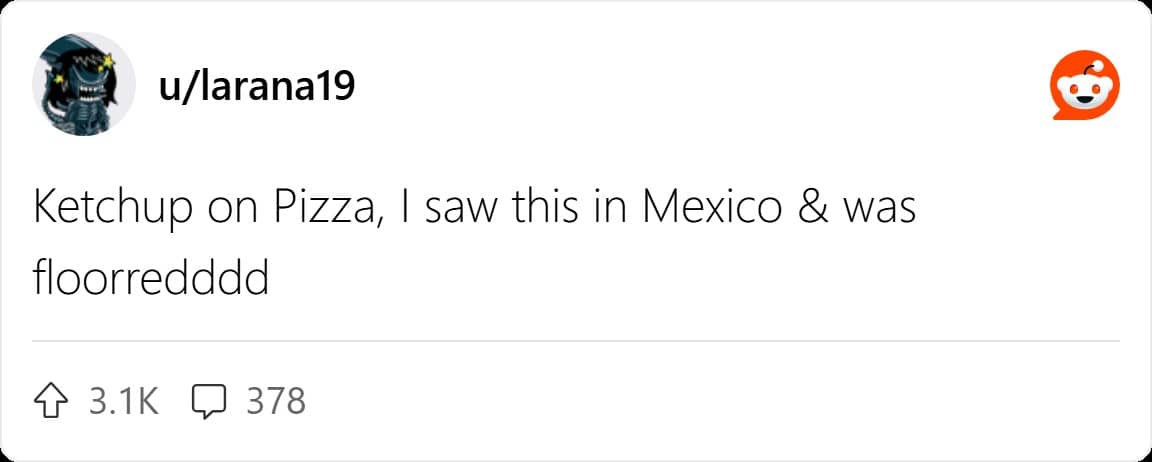Click the yellow star on the avatar
The width and height of the screenshot is (1152, 462).
point(109,63)
